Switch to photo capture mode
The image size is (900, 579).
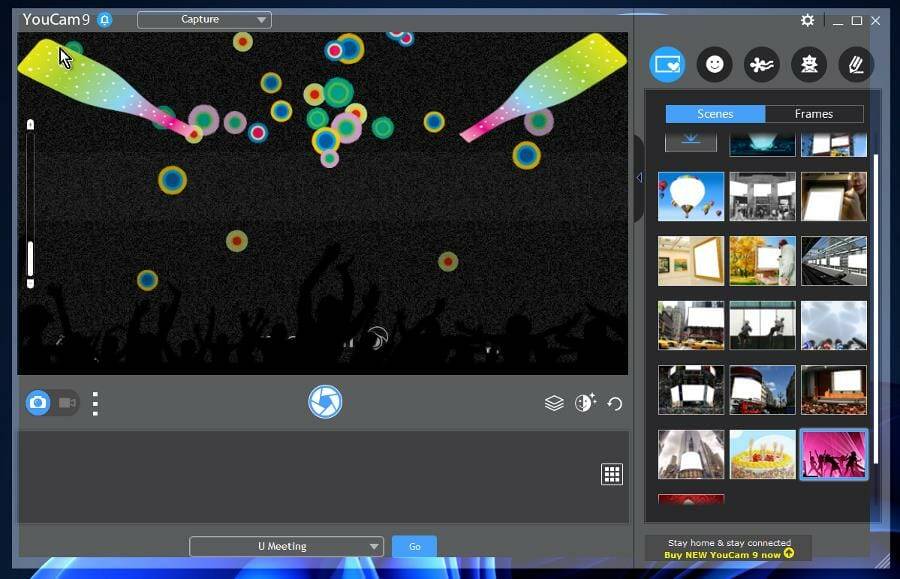point(36,403)
